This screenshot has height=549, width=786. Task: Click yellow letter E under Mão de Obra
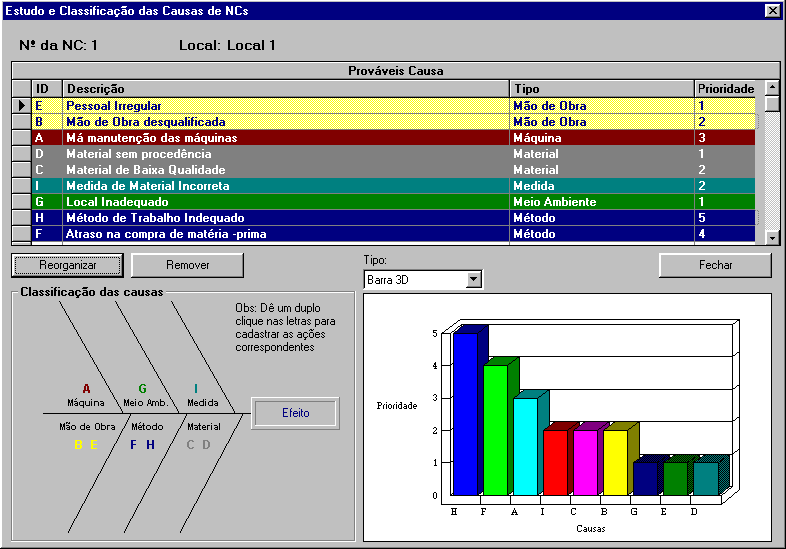point(94,445)
